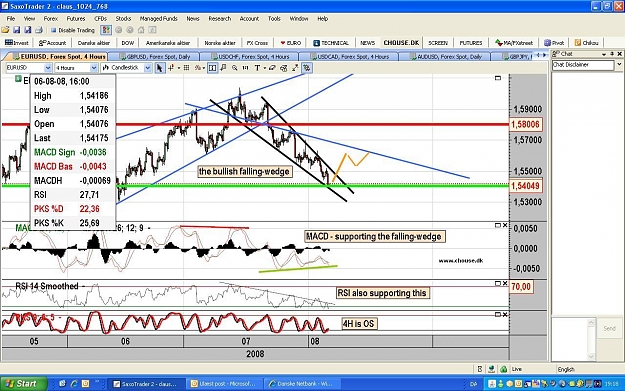Open the EURO view with heart icon
Viewport: 625px width, 391px height.
click(291, 43)
